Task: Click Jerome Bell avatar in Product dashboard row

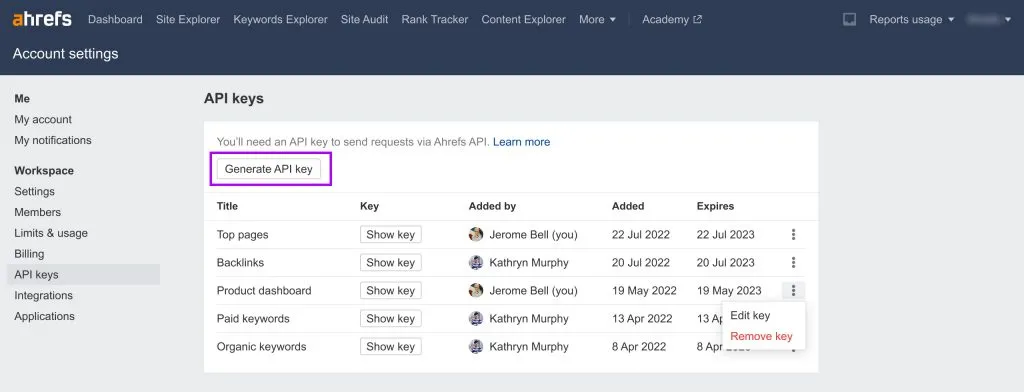Action: [476, 290]
